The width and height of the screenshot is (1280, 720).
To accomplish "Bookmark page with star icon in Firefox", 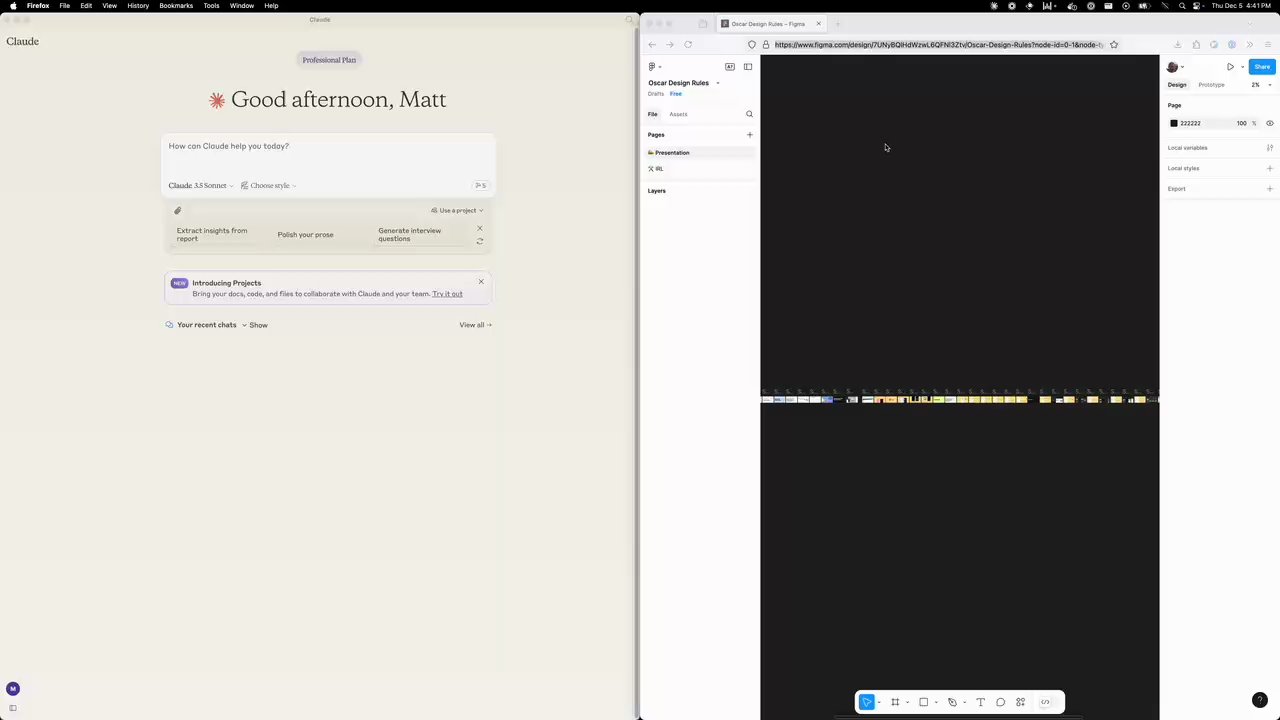I will [x=1114, y=44].
